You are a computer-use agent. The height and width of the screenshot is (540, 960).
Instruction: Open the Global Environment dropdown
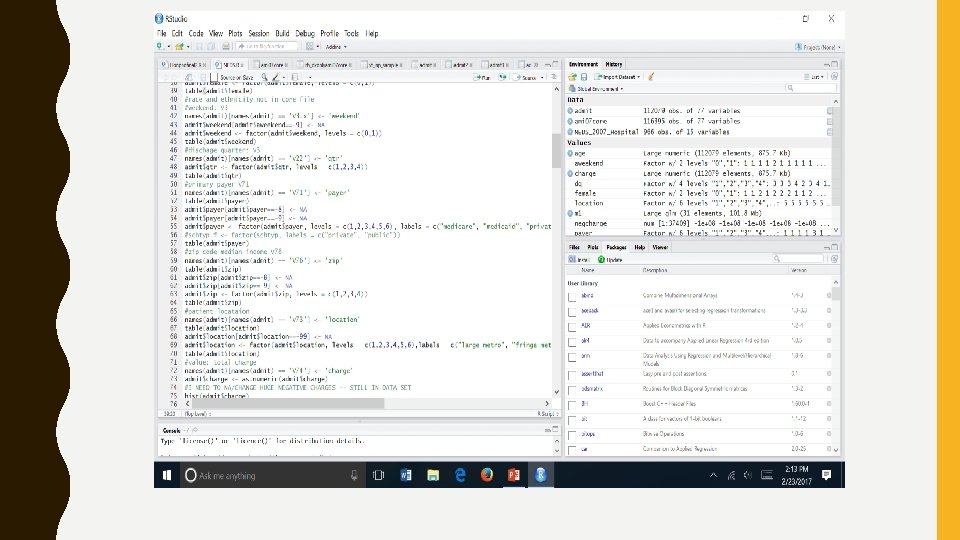[x=596, y=89]
